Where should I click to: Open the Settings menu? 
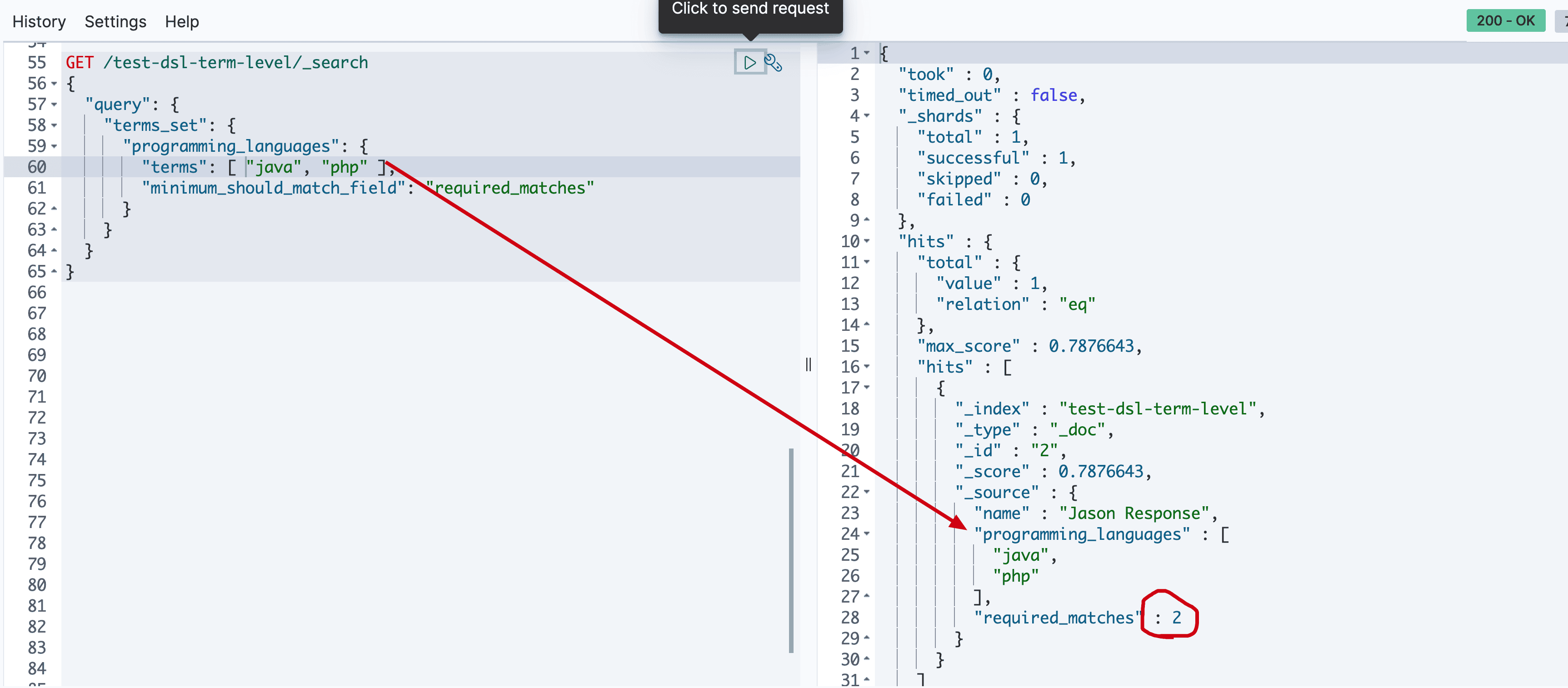point(115,22)
